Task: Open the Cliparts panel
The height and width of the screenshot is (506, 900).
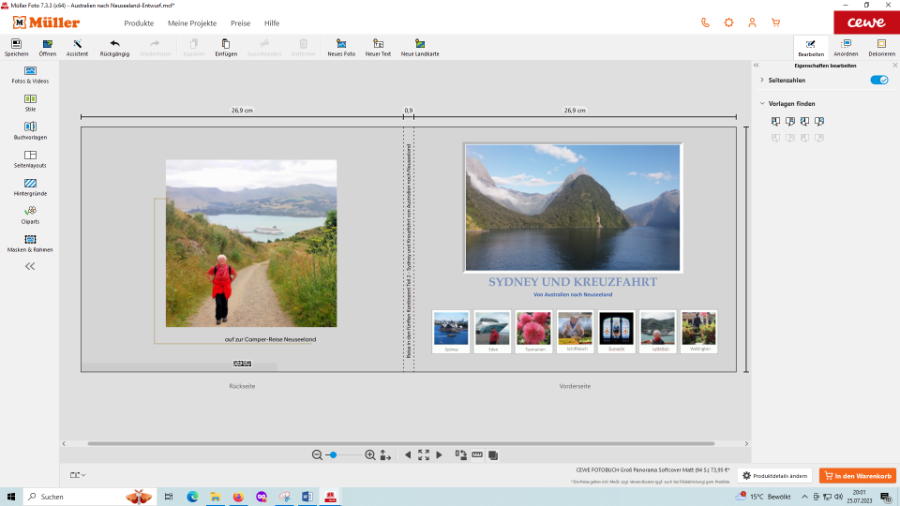Action: [x=30, y=215]
